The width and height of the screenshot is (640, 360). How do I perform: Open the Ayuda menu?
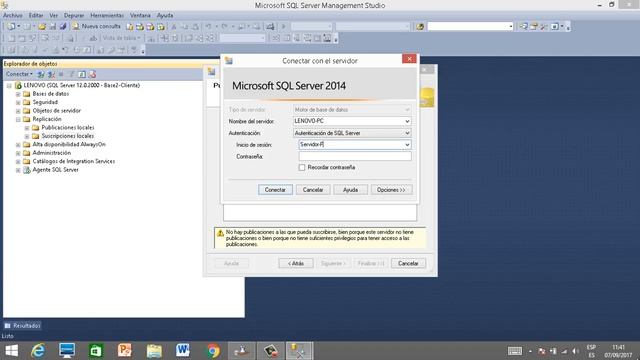(x=165, y=15)
